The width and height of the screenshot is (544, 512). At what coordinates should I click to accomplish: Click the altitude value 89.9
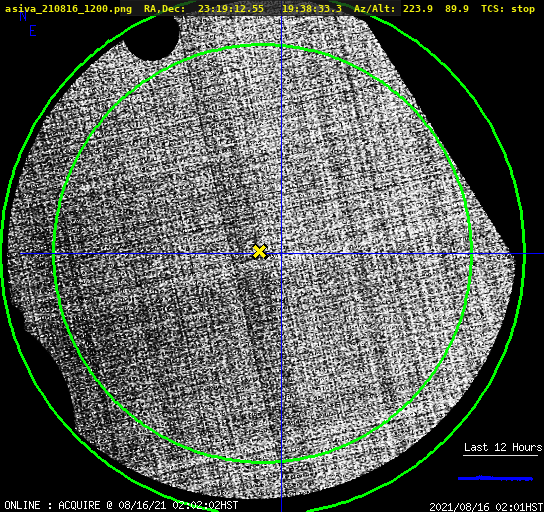pos(457,9)
